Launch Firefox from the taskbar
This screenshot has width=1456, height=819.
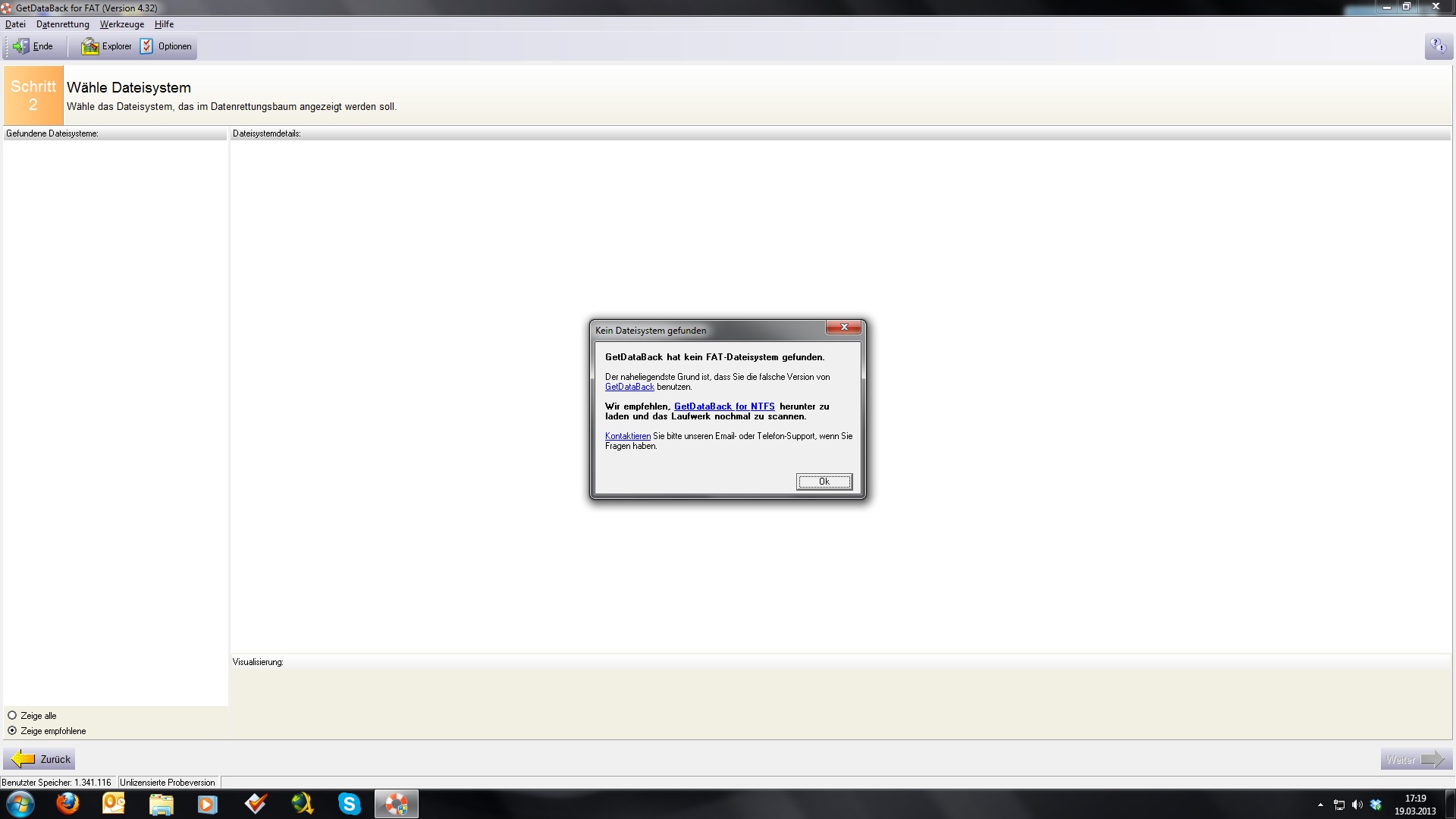point(67,804)
